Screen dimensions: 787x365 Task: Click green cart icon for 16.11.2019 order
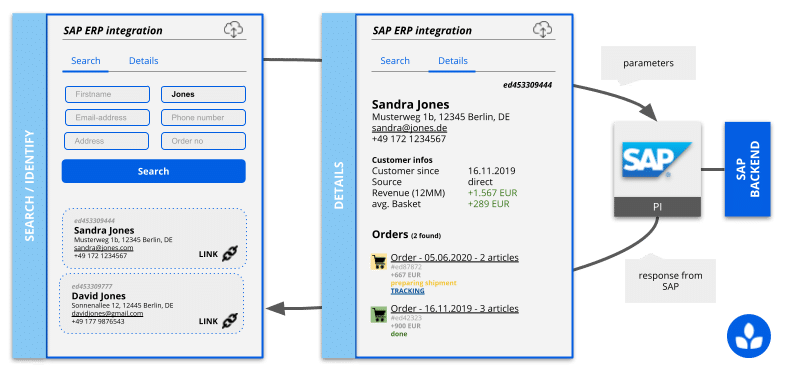pos(378,314)
